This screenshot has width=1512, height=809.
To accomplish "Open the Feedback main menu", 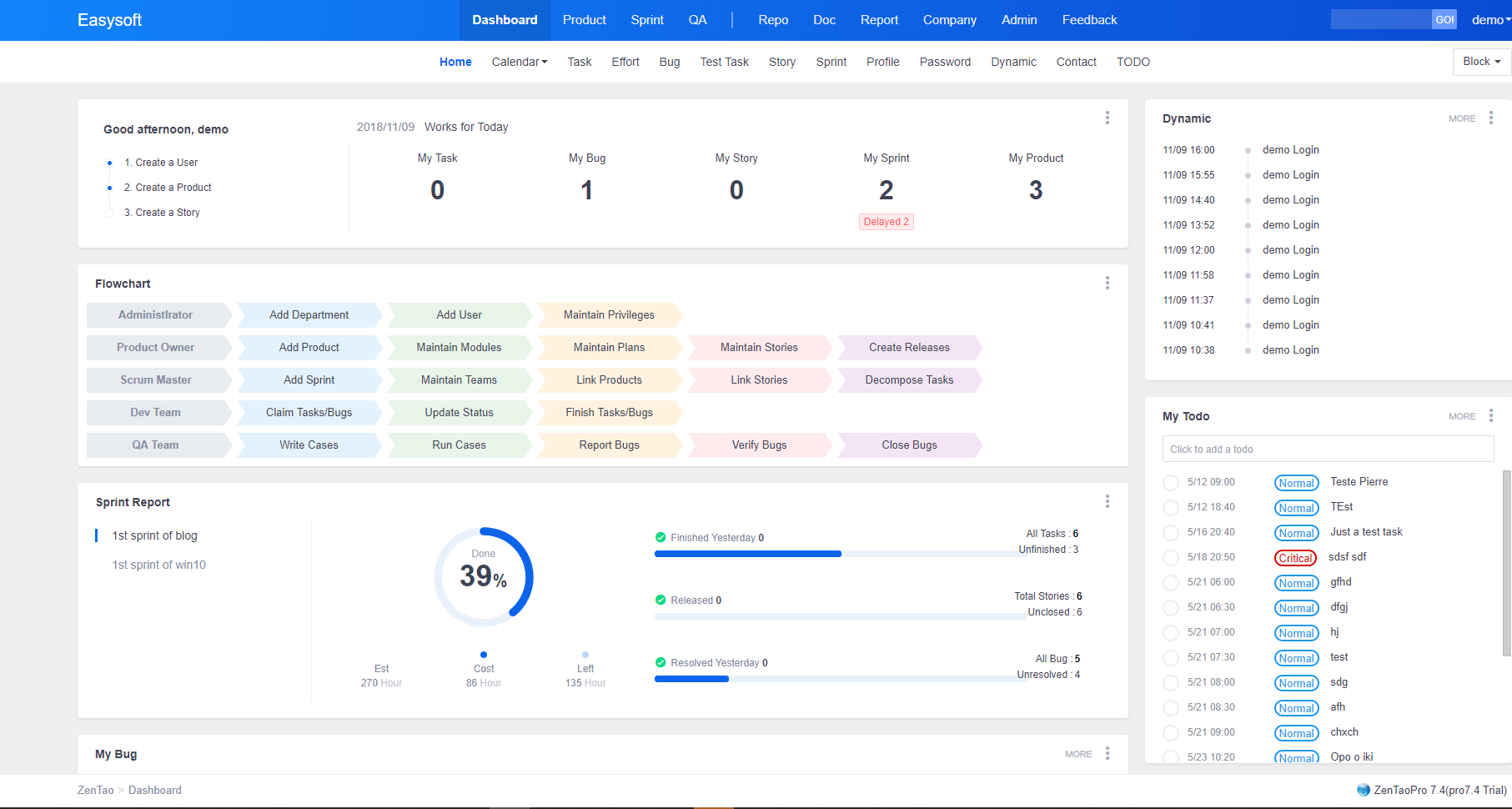I will pos(1089,20).
